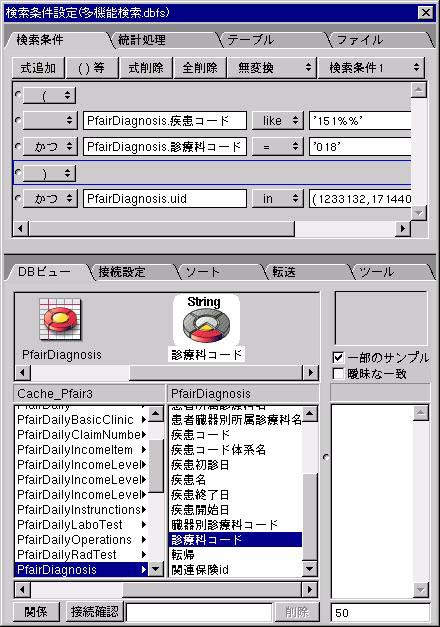This screenshot has width=440, height=627.
Task: Click submenu arrow next to PfairDailyLaboTest
Action: (x=144, y=525)
